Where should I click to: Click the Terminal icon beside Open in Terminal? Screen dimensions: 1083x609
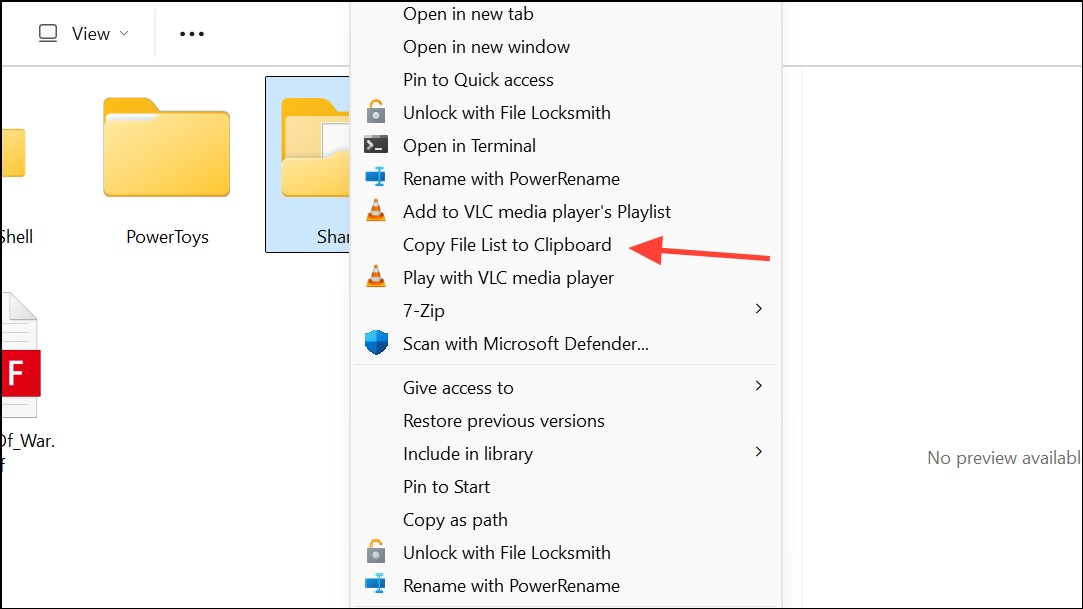pos(375,145)
